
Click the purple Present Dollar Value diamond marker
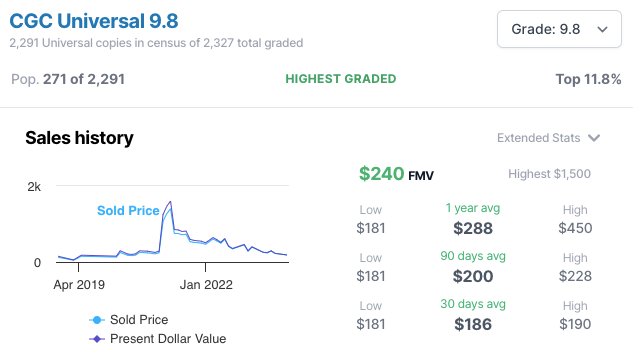click(x=97, y=339)
